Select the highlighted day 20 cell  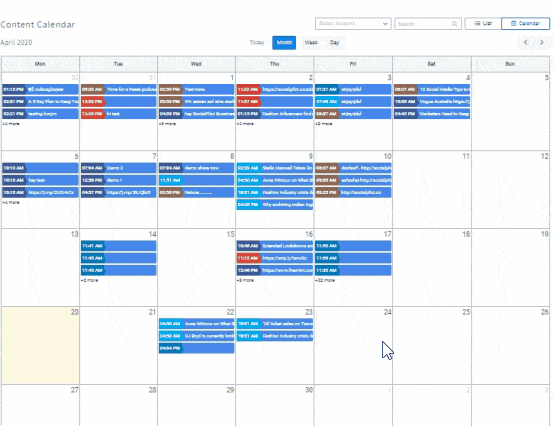[x=40, y=345]
